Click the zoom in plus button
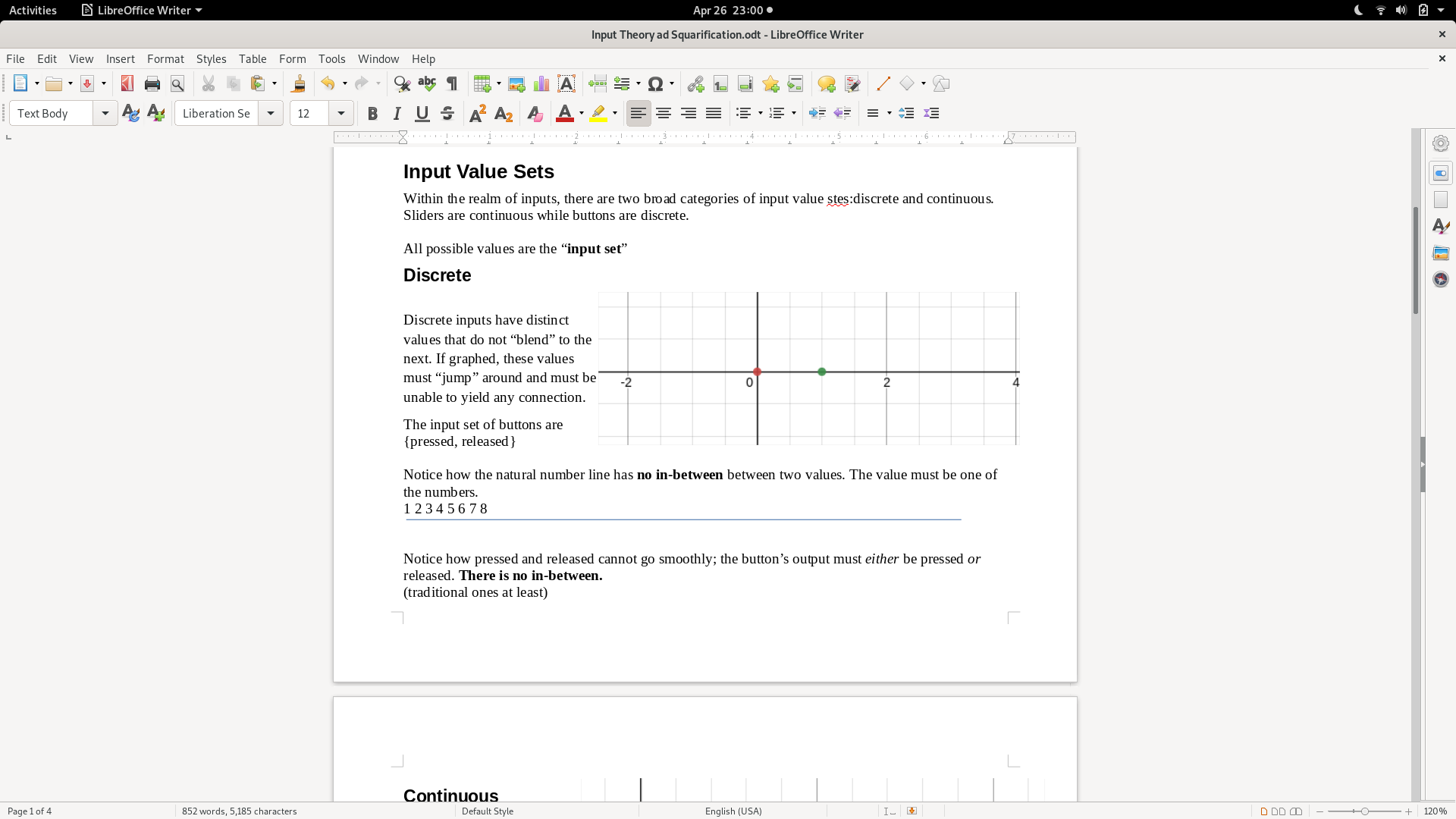Image resolution: width=1456 pixels, height=819 pixels. (x=1408, y=811)
